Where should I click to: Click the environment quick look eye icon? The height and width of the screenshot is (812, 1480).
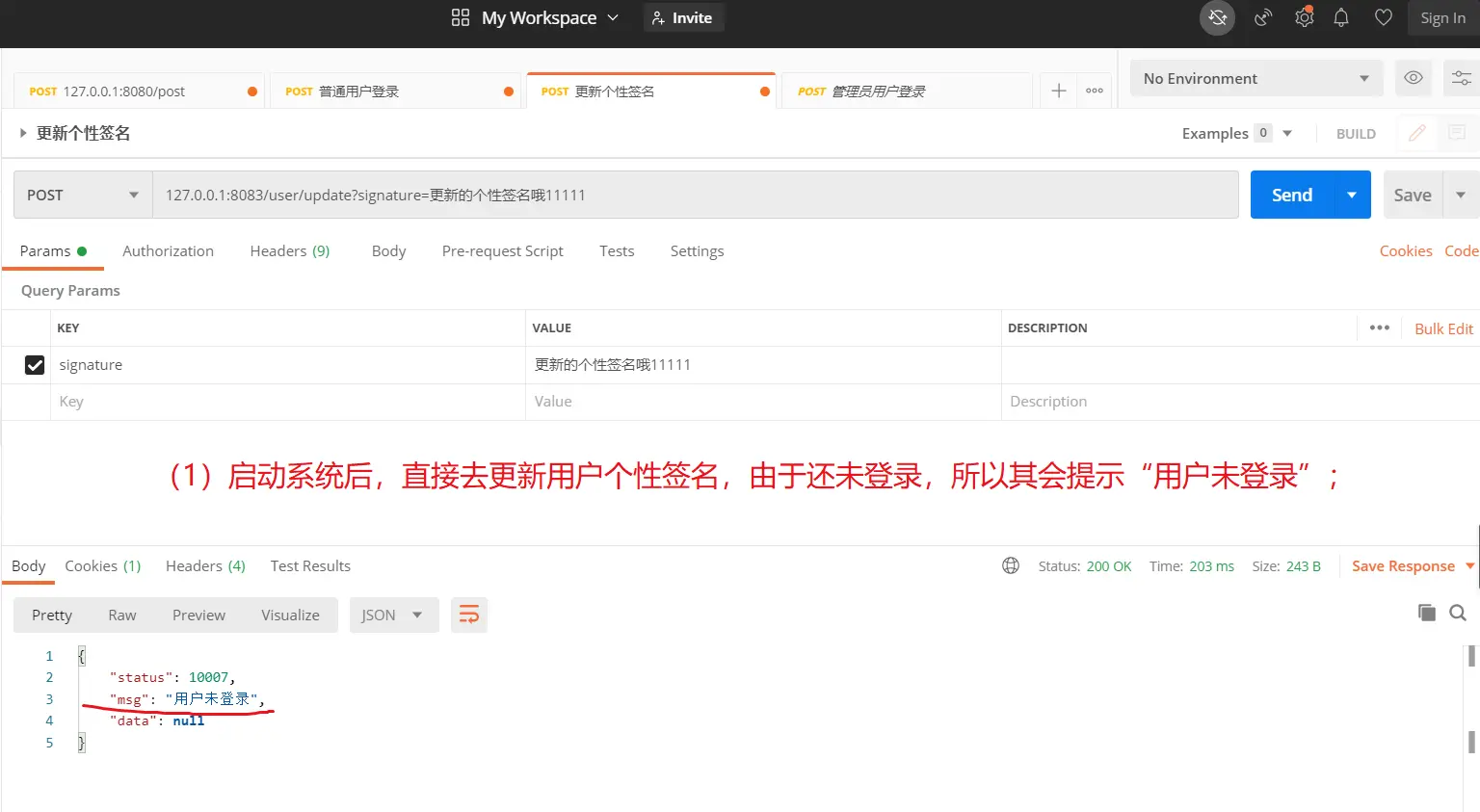point(1413,78)
